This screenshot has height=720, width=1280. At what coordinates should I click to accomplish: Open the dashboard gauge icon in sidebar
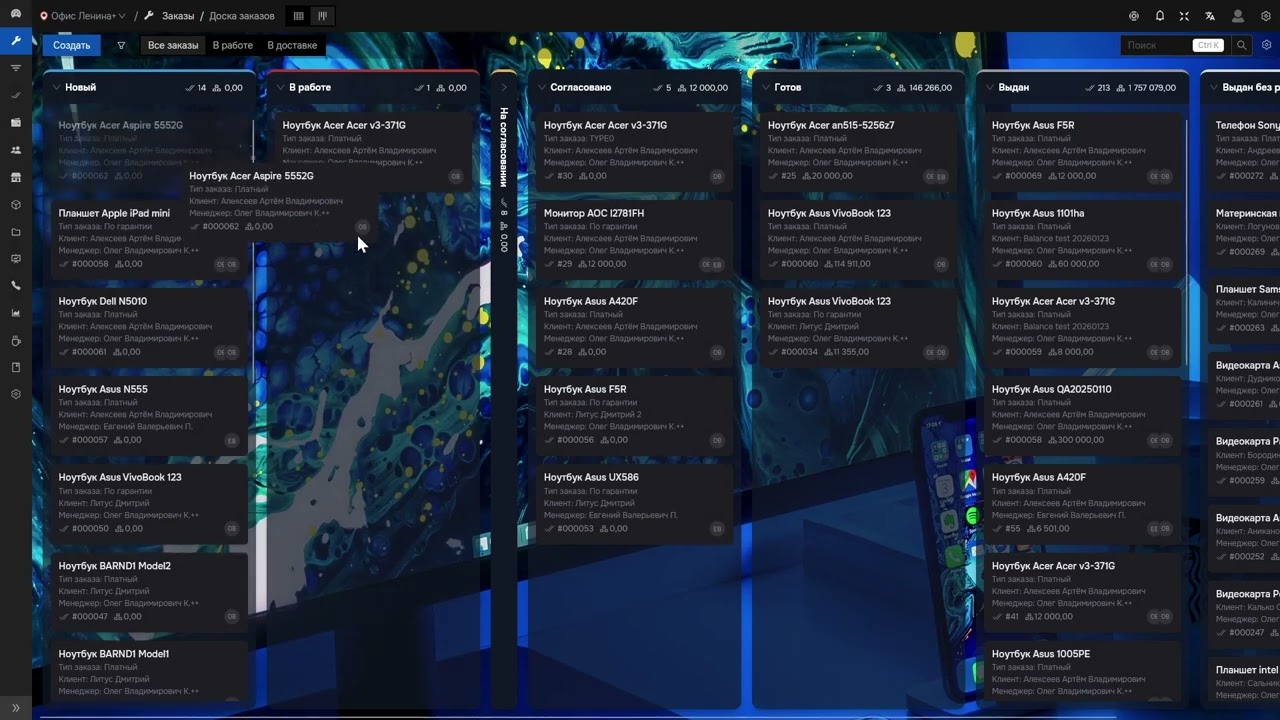tap(15, 14)
